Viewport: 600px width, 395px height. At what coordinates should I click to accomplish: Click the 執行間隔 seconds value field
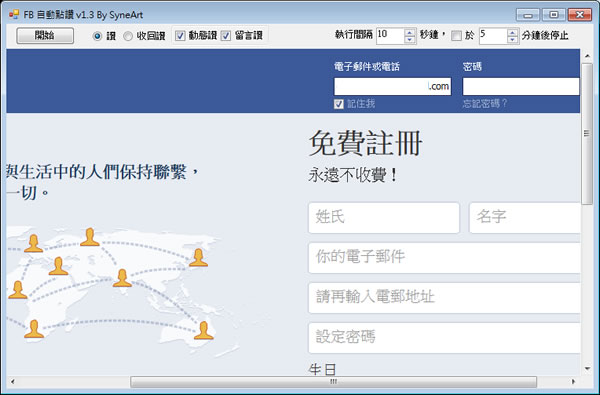[390, 36]
